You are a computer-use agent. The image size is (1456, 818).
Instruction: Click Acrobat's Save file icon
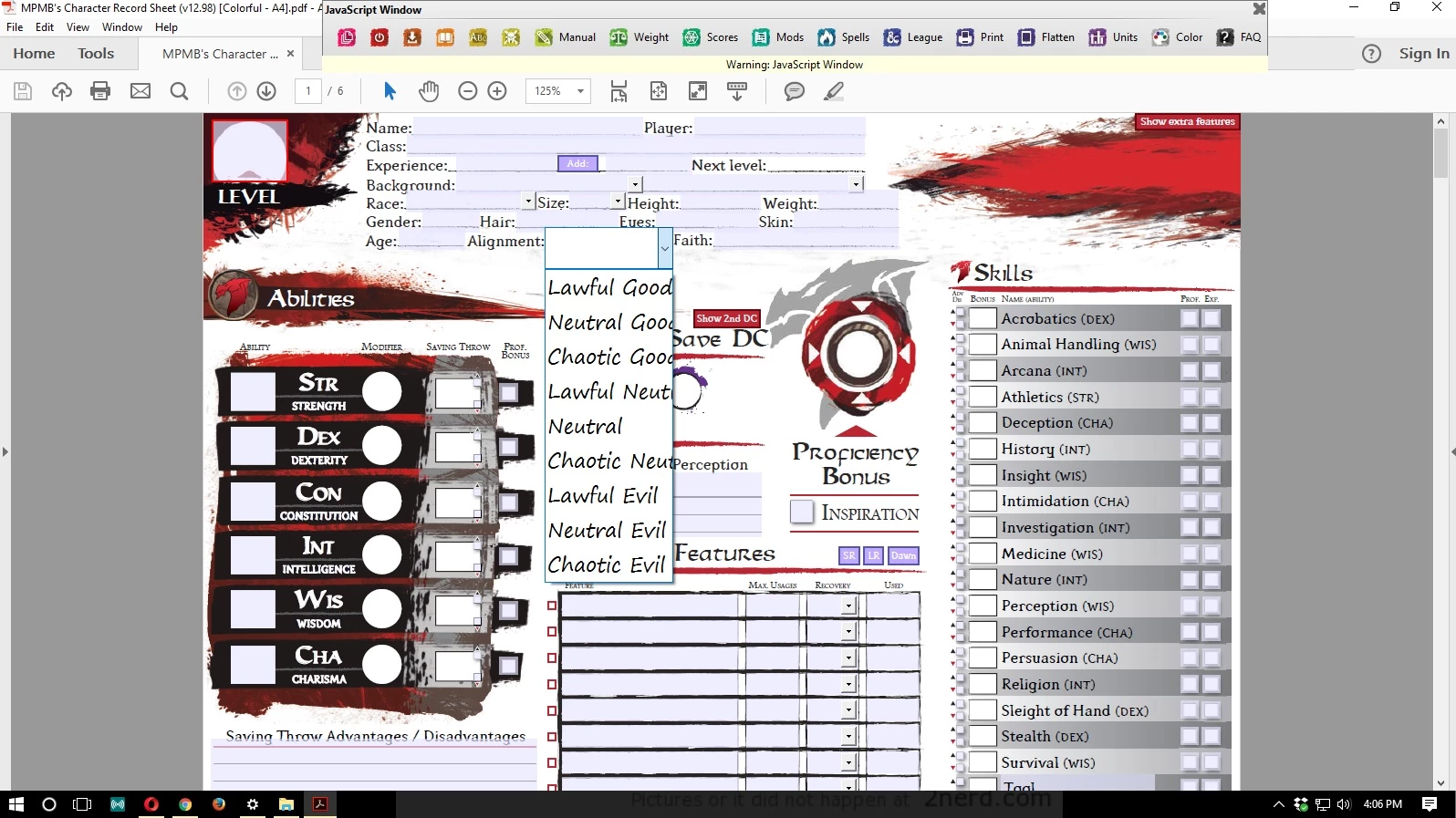click(23, 91)
